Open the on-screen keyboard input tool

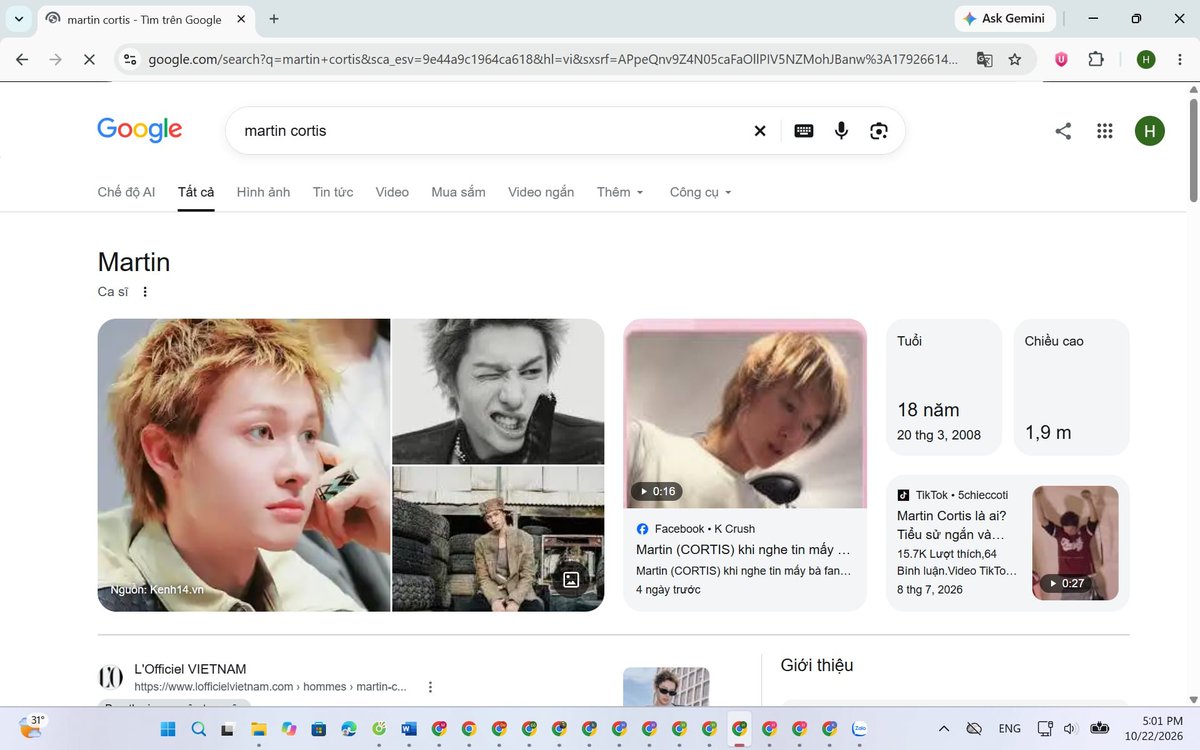[804, 131]
